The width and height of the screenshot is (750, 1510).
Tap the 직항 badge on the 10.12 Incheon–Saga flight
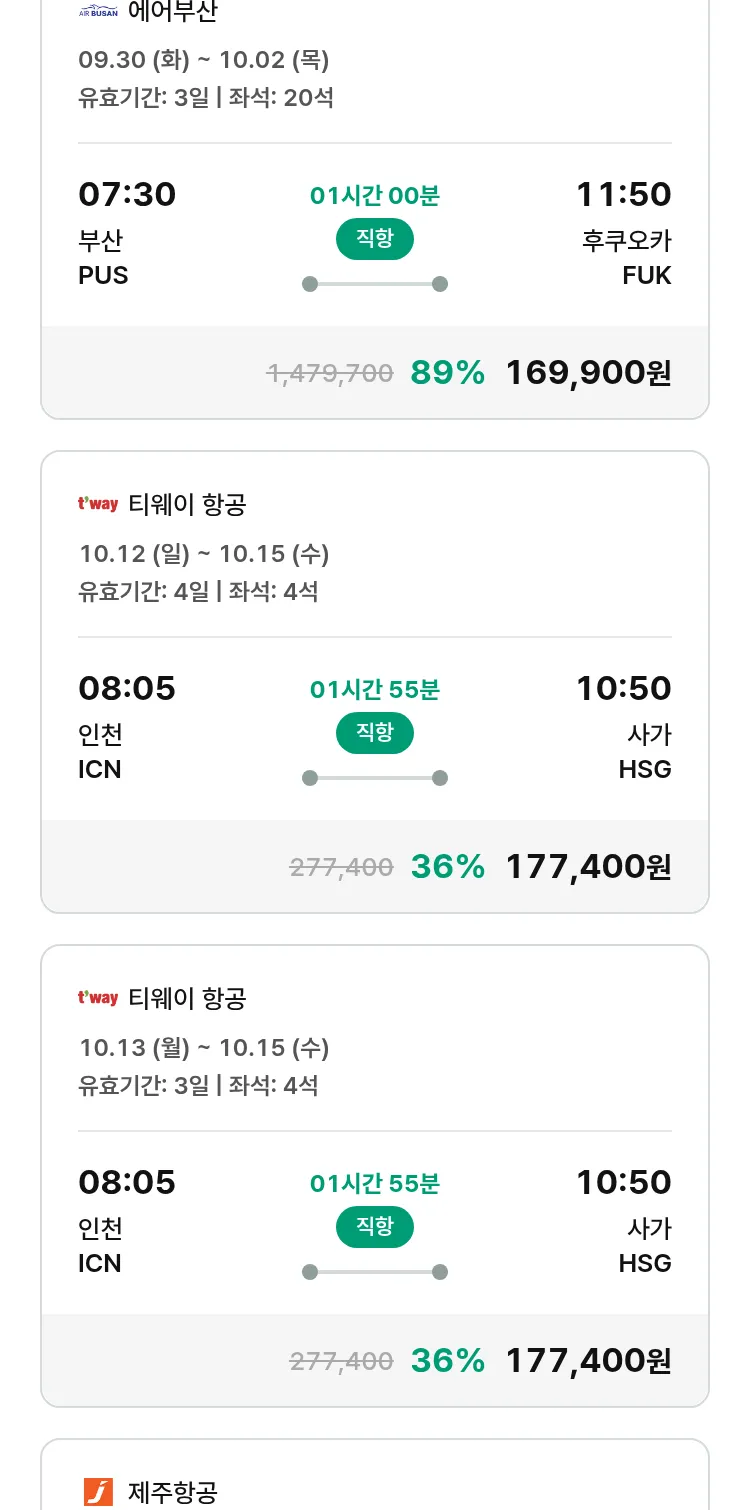point(375,733)
